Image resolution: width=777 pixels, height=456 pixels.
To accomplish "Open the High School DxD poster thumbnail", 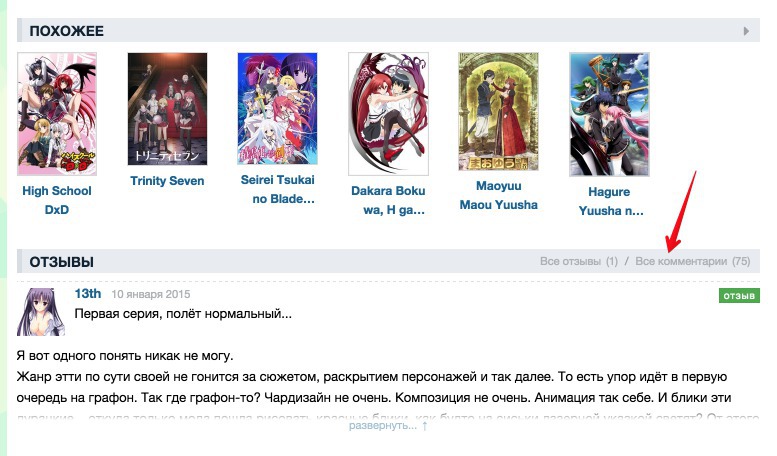I will click(x=57, y=114).
